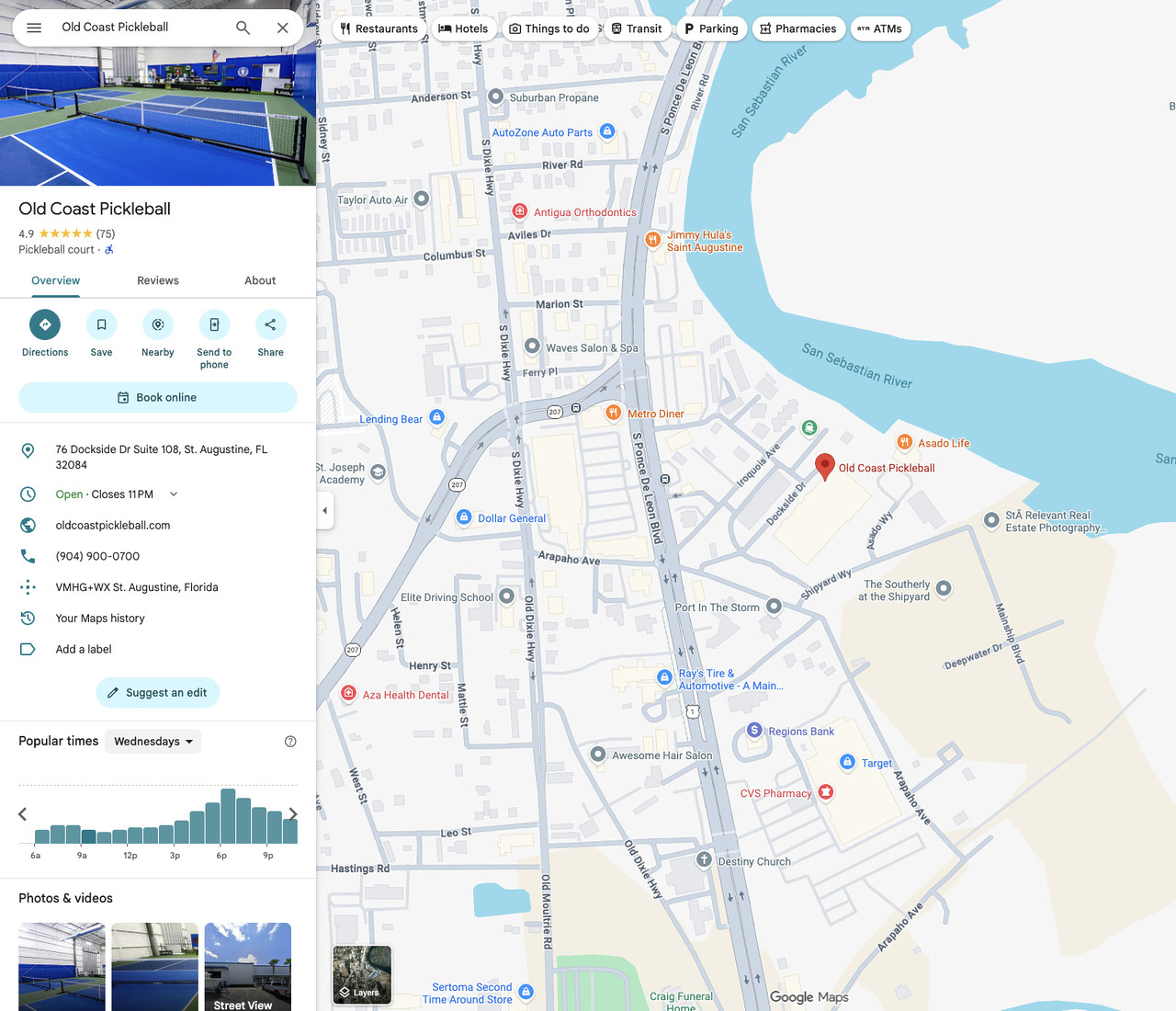The image size is (1176, 1011).
Task: Collapse the side panel arrow
Action: click(324, 510)
